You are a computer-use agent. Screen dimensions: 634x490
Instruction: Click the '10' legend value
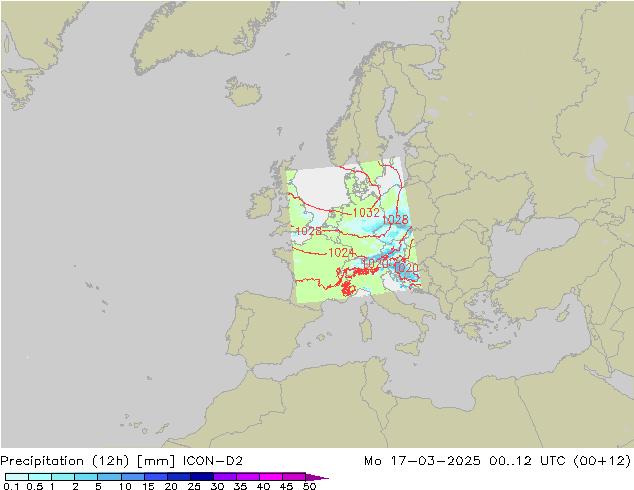coord(125,486)
